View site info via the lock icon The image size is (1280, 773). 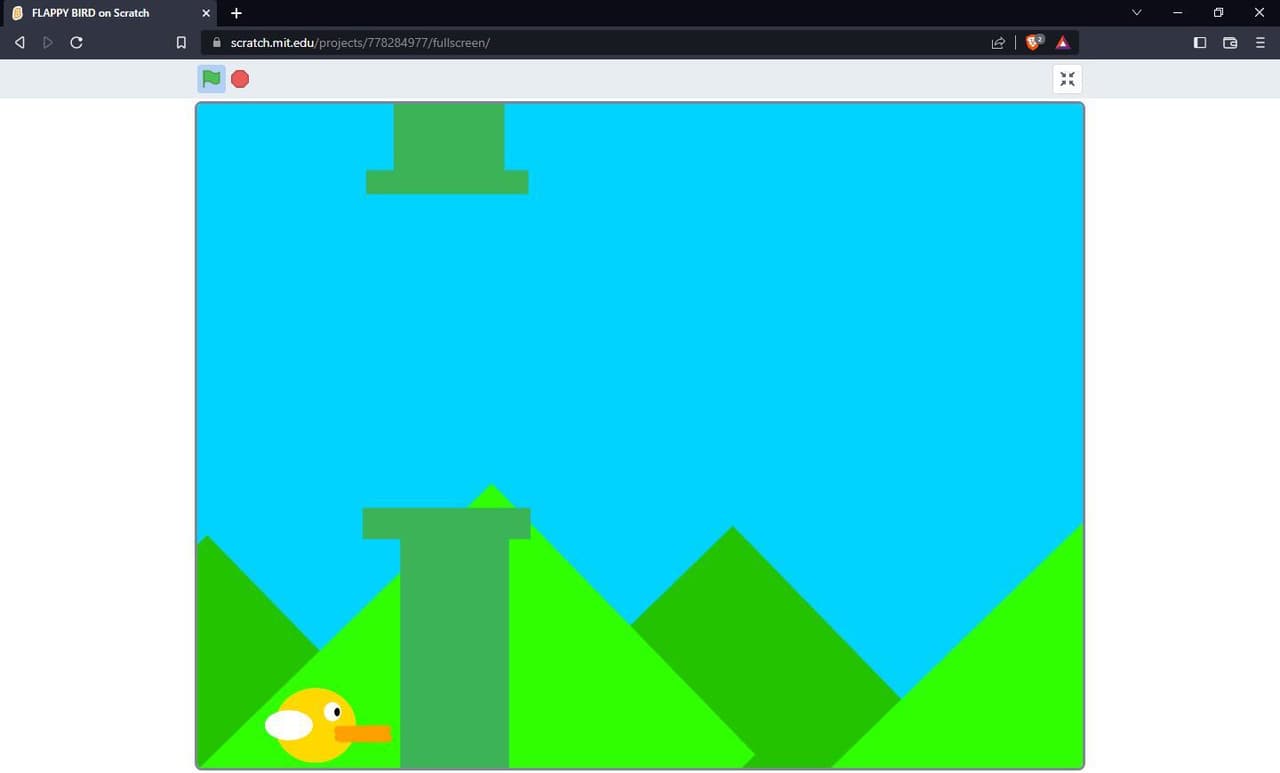(216, 43)
